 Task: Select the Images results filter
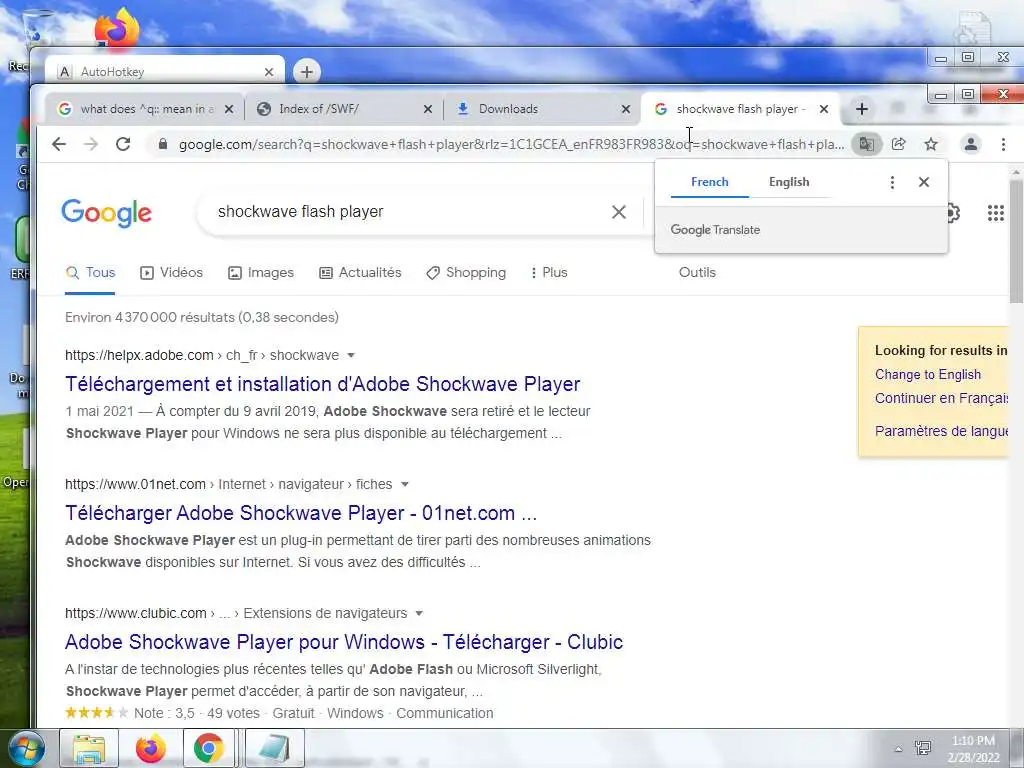click(x=261, y=273)
